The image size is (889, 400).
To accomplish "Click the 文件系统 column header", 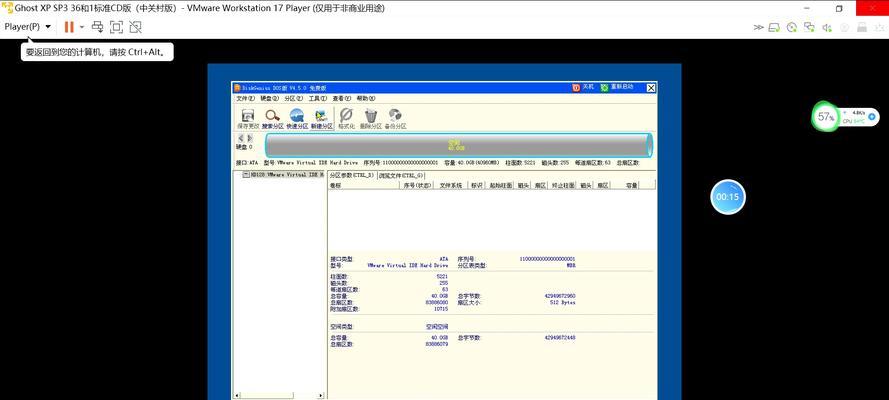I will pyautogui.click(x=451, y=185).
